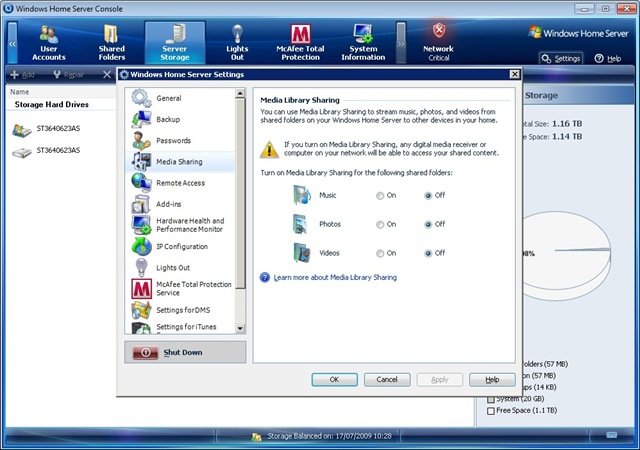Turn Music sharing On
The height and width of the screenshot is (450, 640).
(380, 196)
